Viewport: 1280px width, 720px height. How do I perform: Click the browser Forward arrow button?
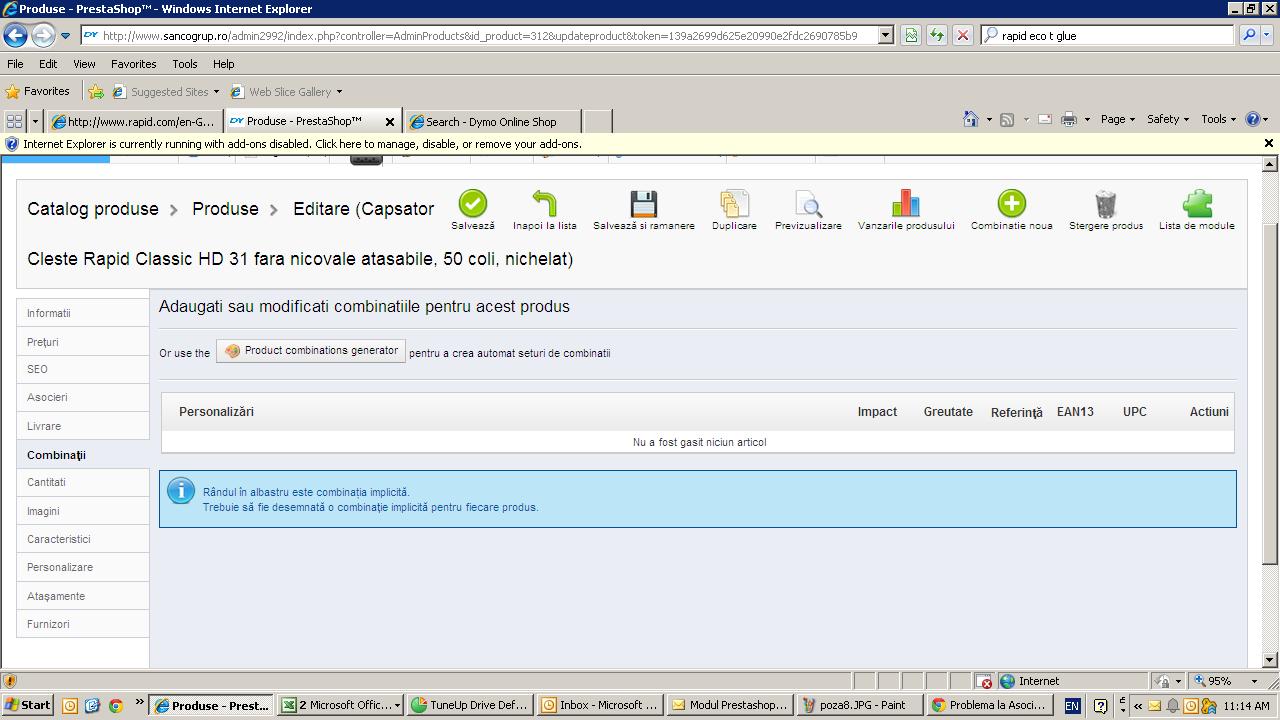43,36
